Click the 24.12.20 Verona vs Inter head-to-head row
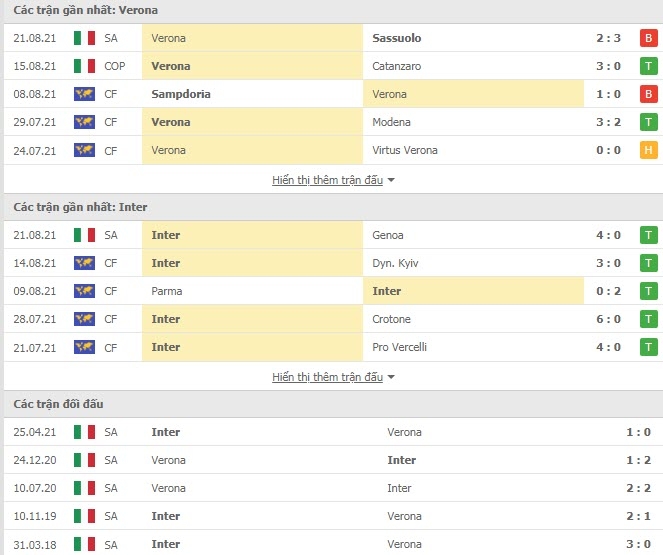Viewport: 663px width, 555px height. (333, 460)
